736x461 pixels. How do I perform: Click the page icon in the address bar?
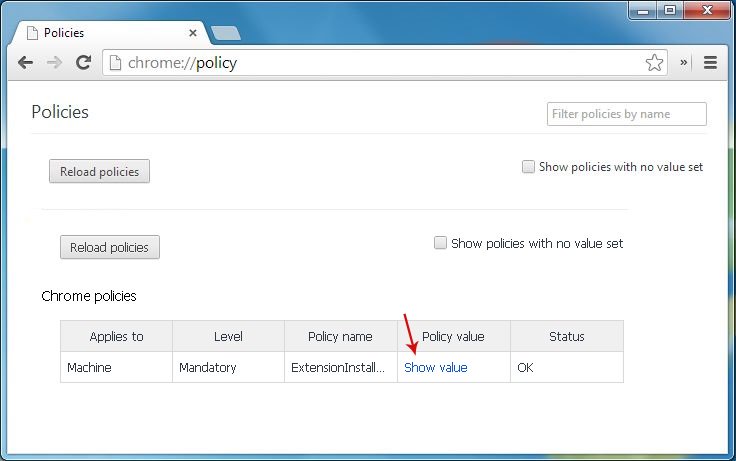tap(115, 62)
